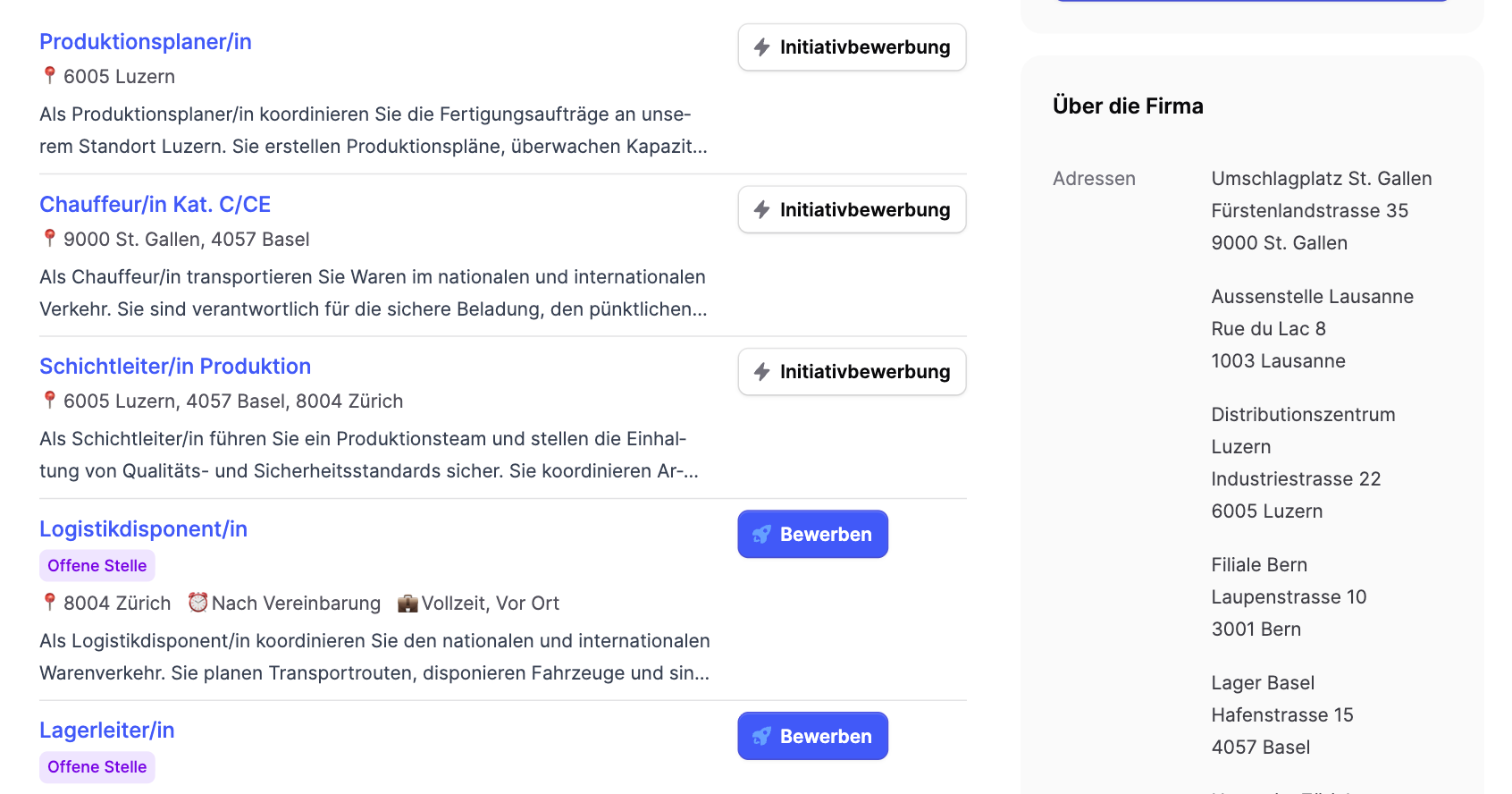Viewport: 1512px width, 794px height.
Task: Open the Lagerleiter/in job listing
Action: 107,731
